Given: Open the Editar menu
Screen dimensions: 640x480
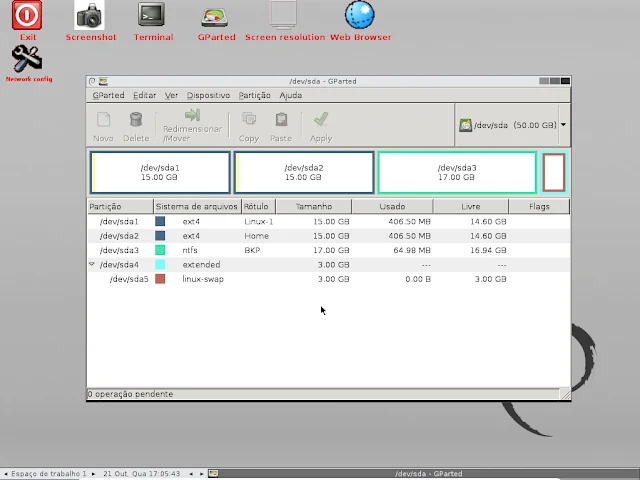Looking at the screenshot, I should point(144,96).
